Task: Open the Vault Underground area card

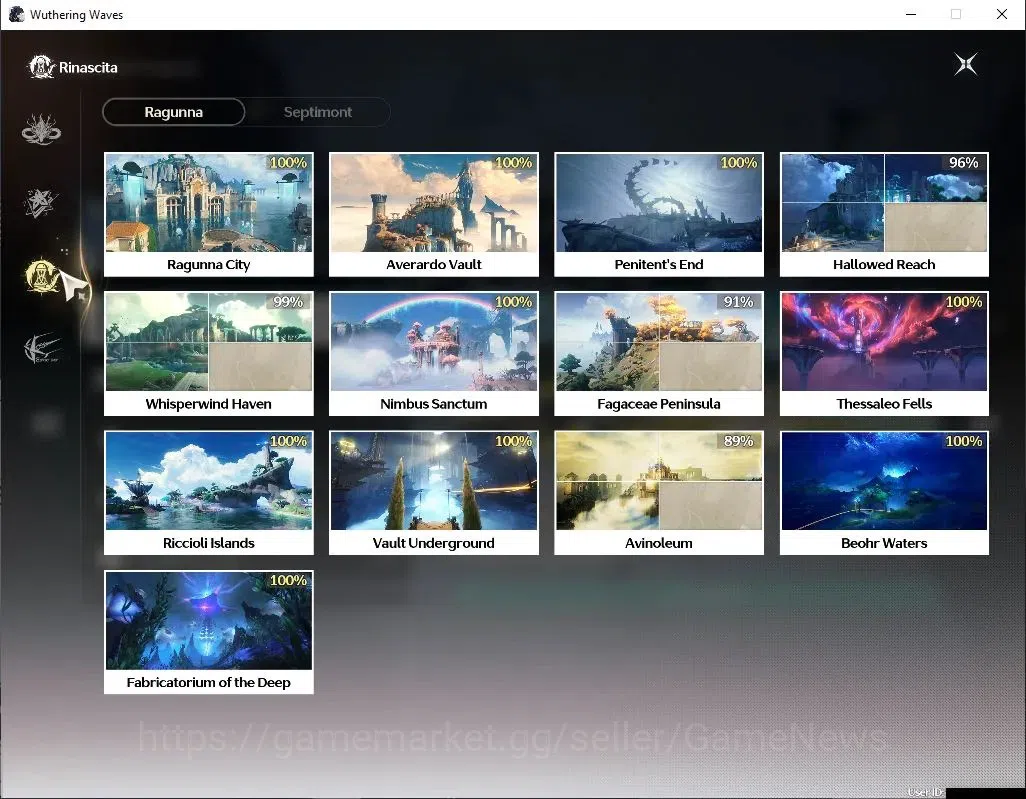Action: tap(434, 493)
